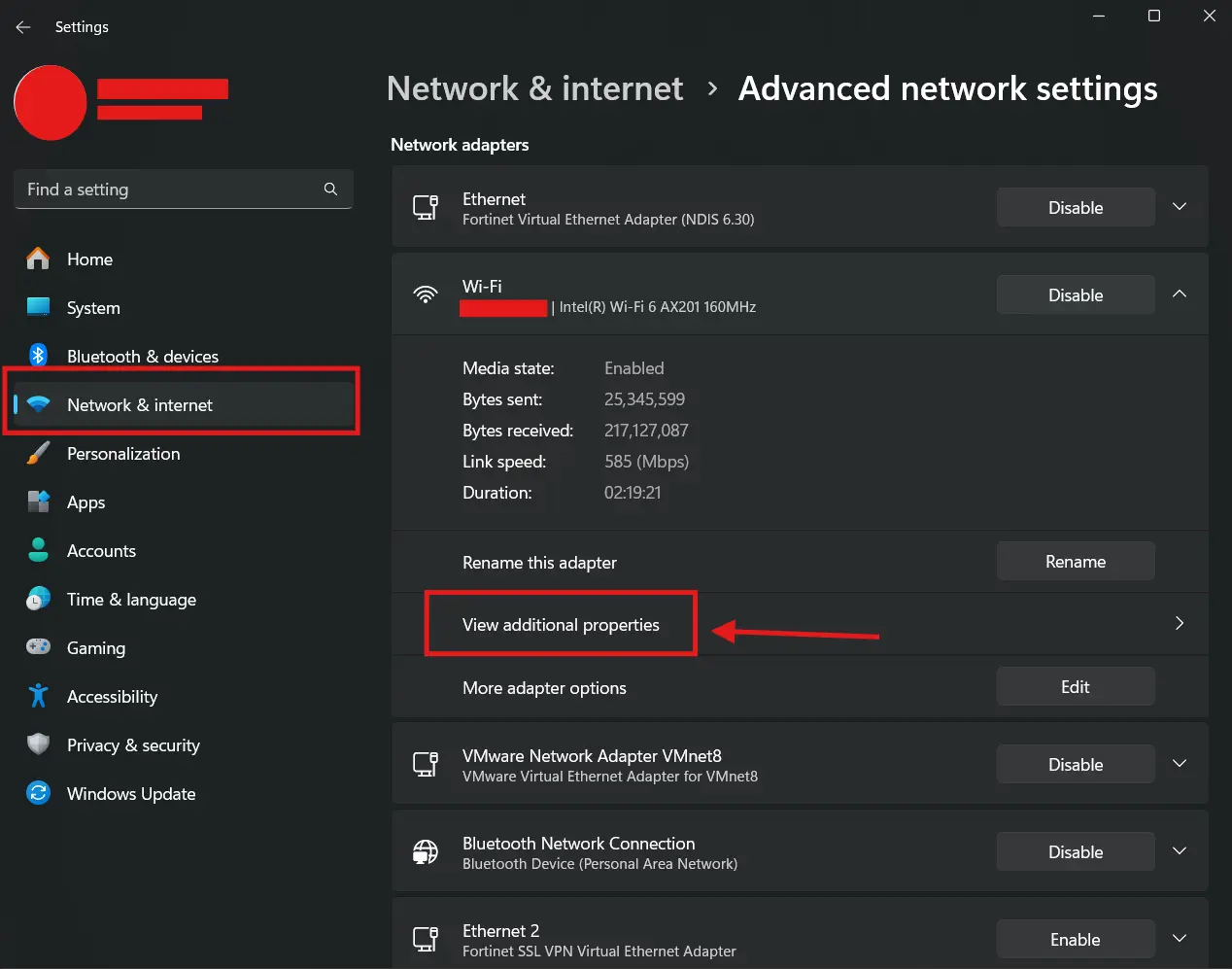Disable the Fortinet Ethernet adapter
The width and height of the screenshot is (1232, 969).
click(x=1076, y=207)
